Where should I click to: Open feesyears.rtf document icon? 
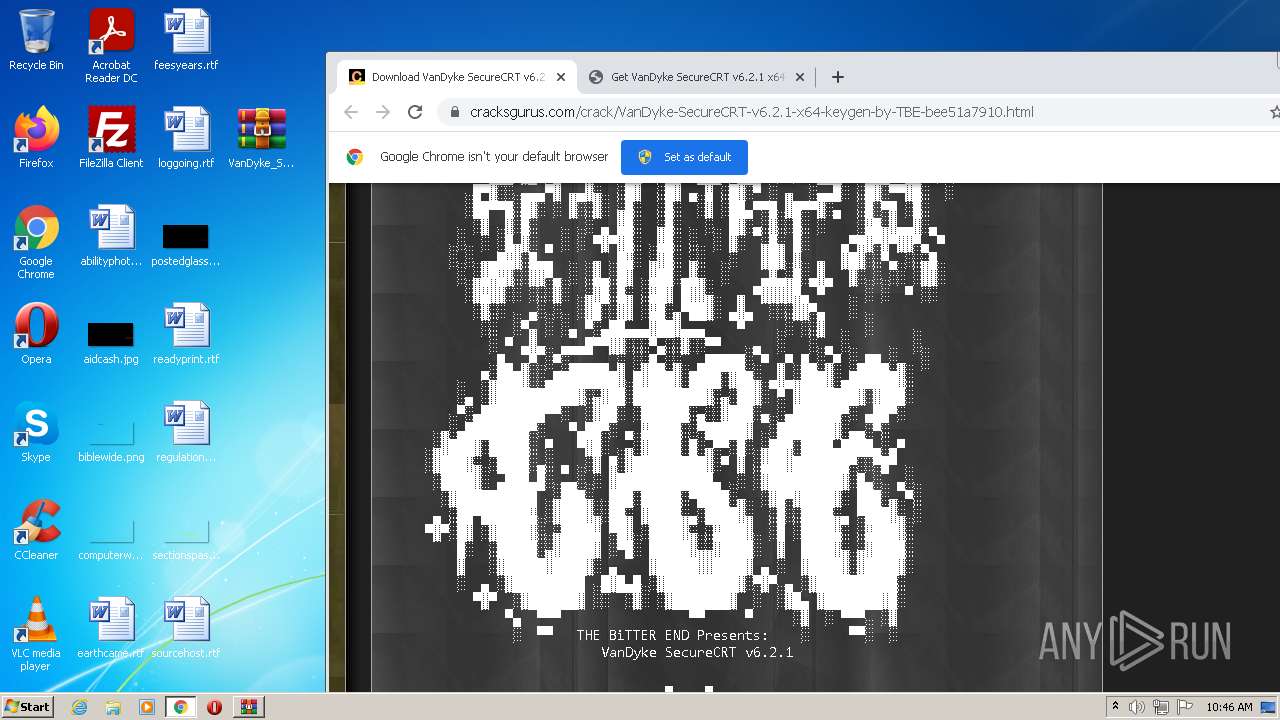(186, 40)
